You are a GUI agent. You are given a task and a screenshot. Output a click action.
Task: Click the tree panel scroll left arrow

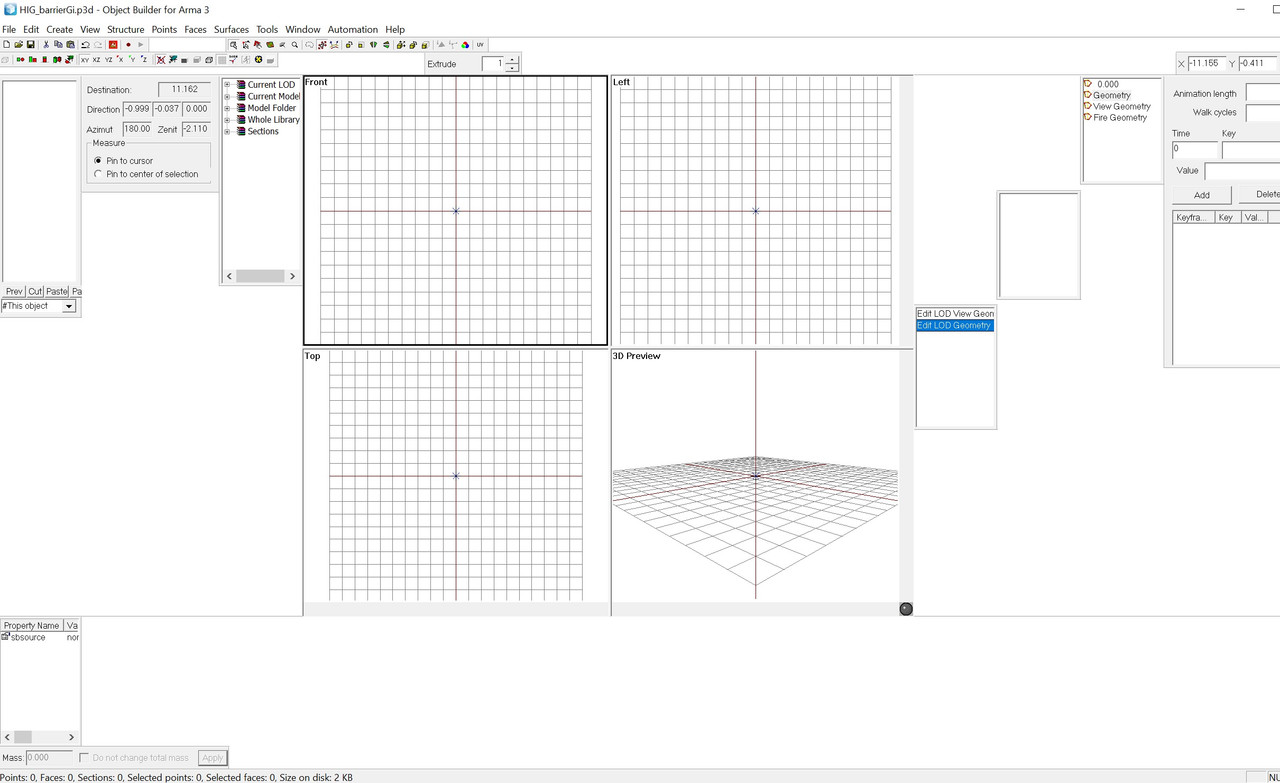click(x=229, y=276)
